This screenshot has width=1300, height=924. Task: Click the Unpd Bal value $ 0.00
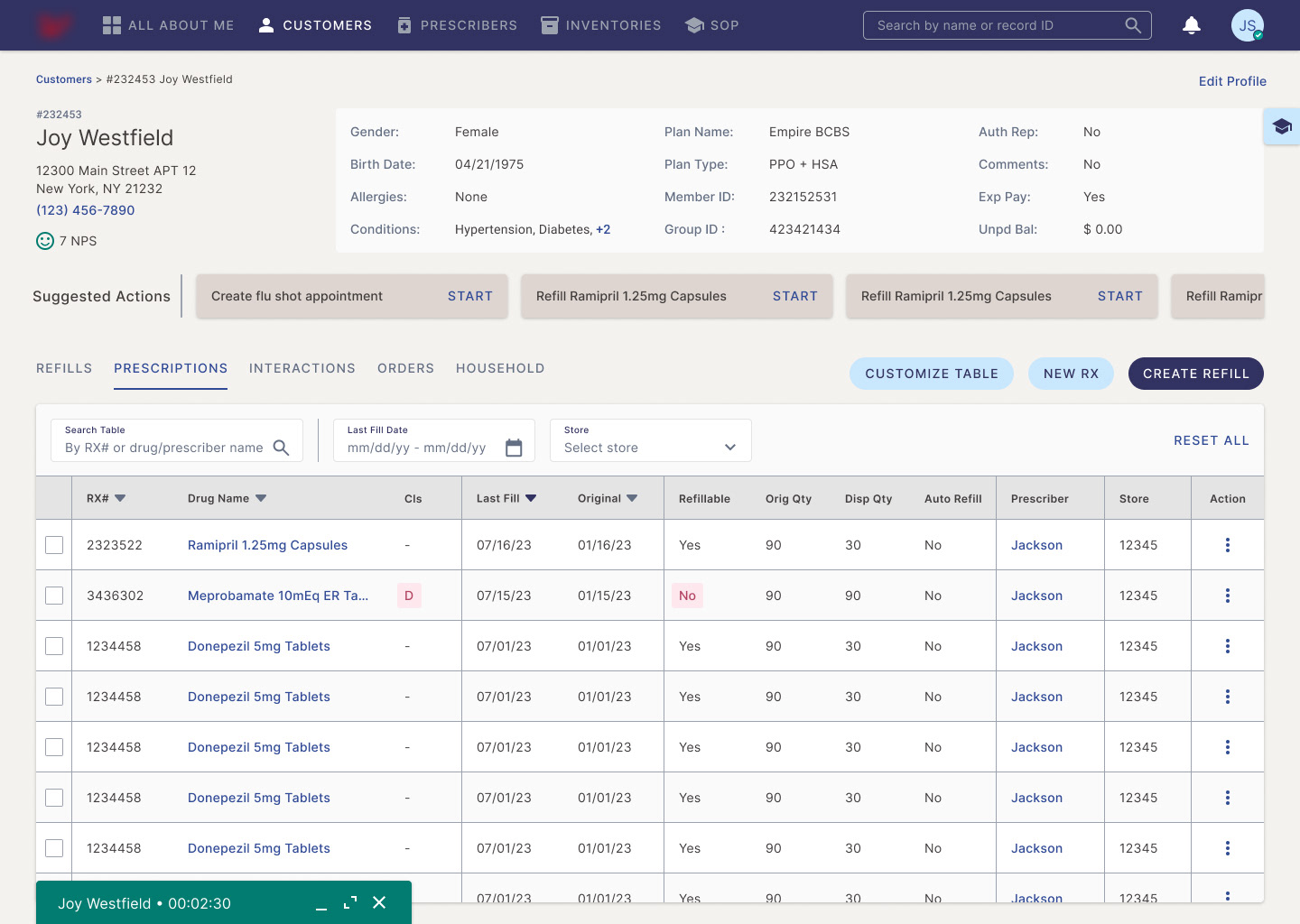[1103, 229]
